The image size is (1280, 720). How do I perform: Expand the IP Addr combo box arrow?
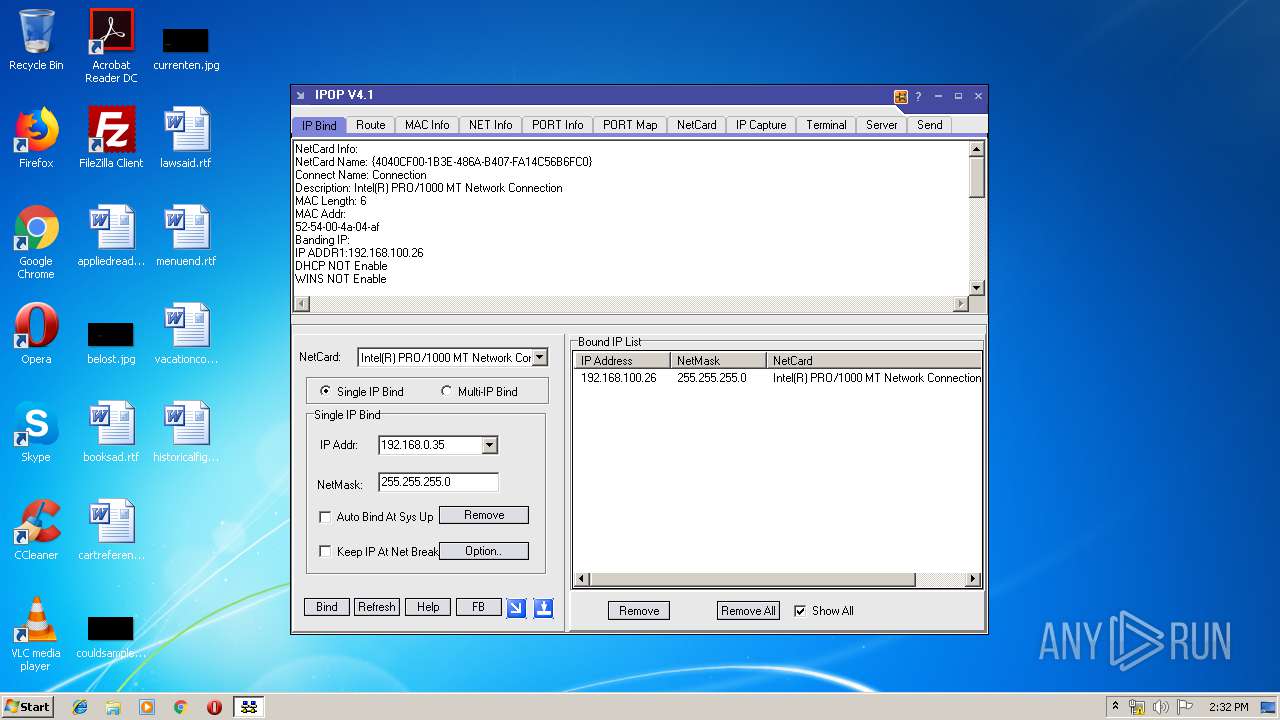489,445
